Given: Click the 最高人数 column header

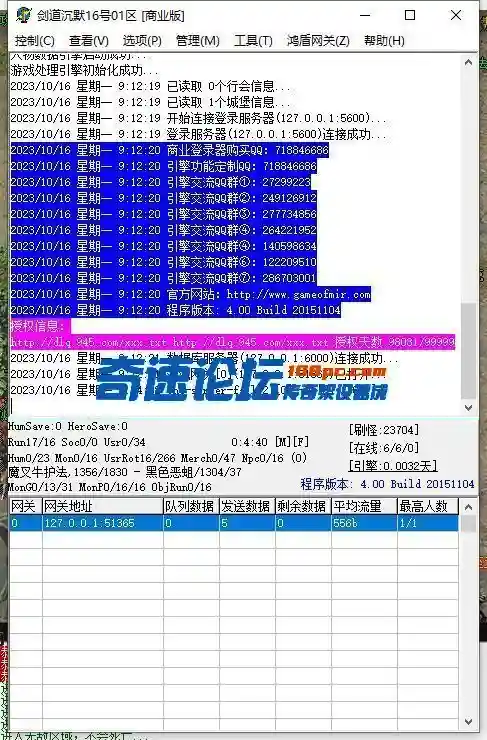Looking at the screenshot, I should click(428, 506).
